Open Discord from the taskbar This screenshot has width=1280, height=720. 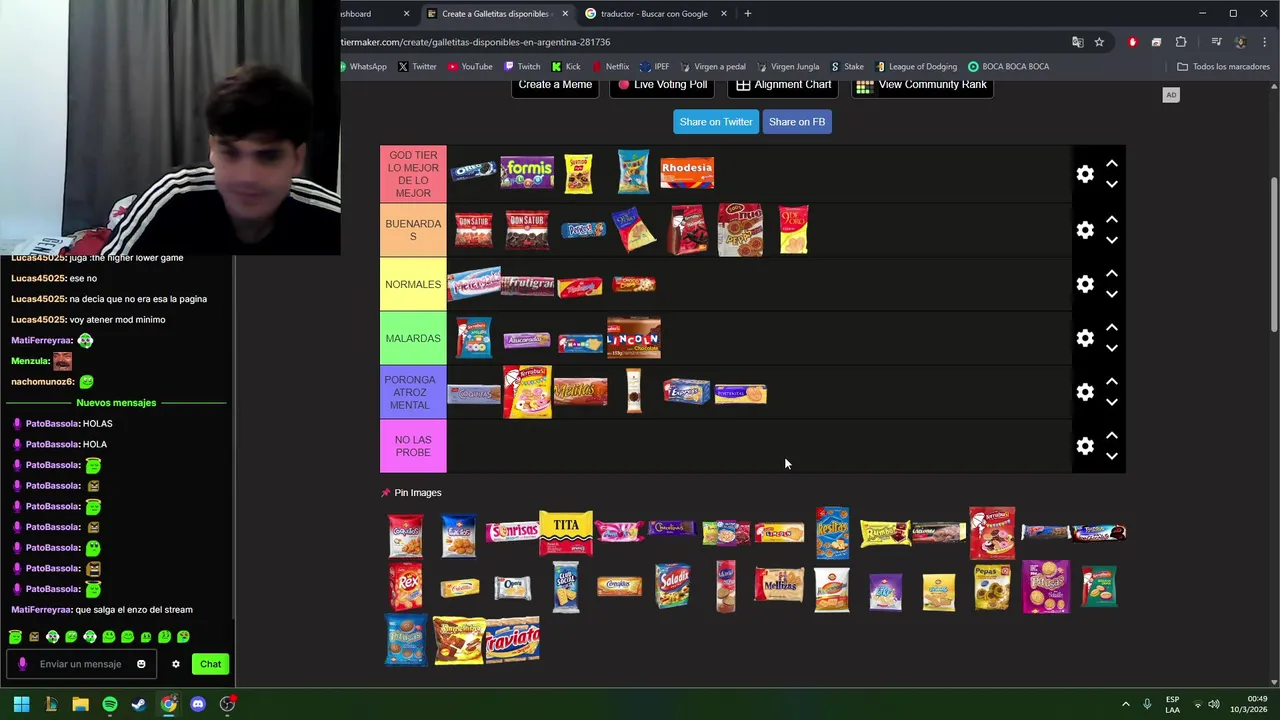[x=198, y=704]
